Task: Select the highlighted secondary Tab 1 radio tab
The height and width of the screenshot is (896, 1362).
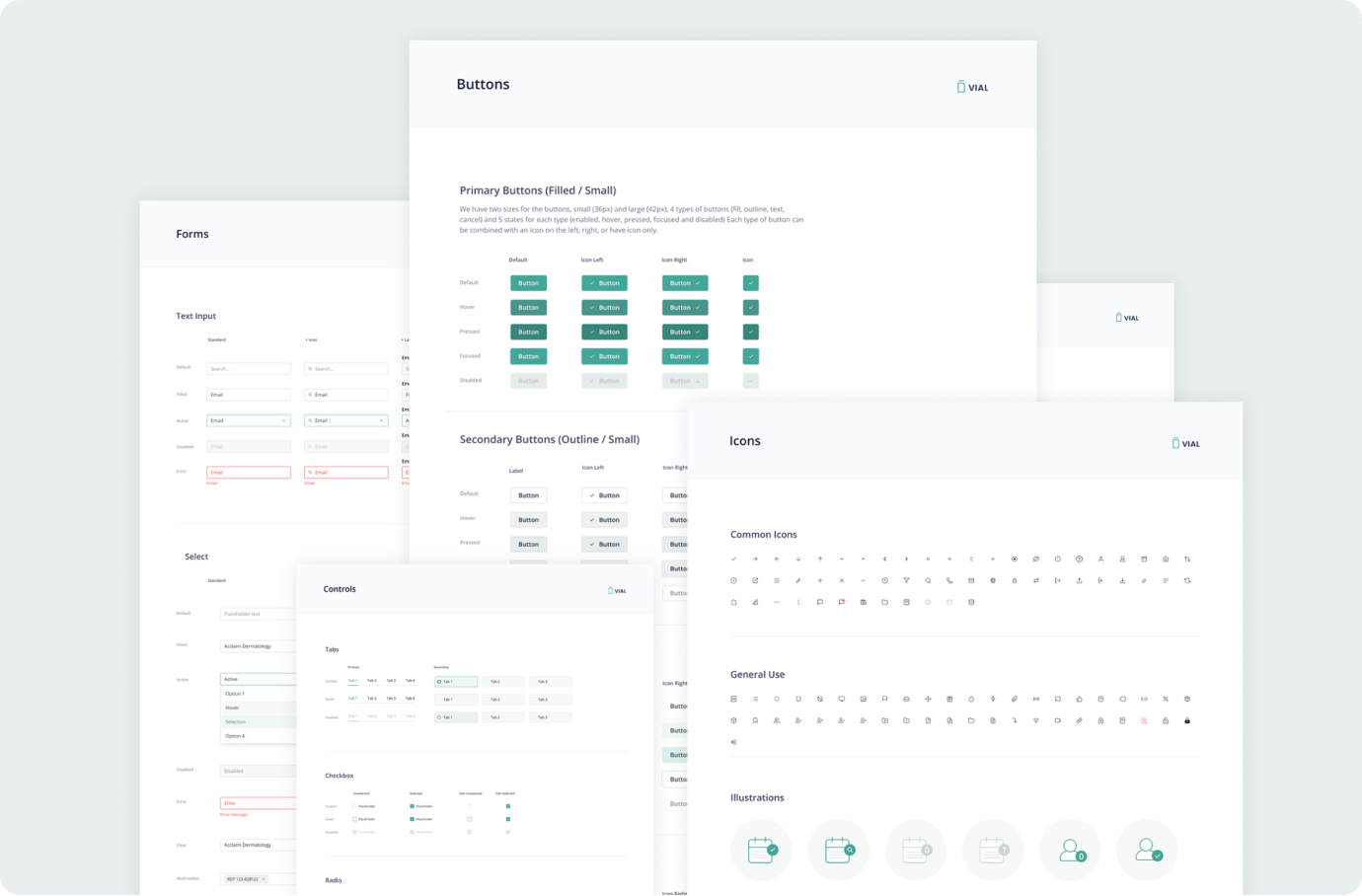Action: coord(455,682)
